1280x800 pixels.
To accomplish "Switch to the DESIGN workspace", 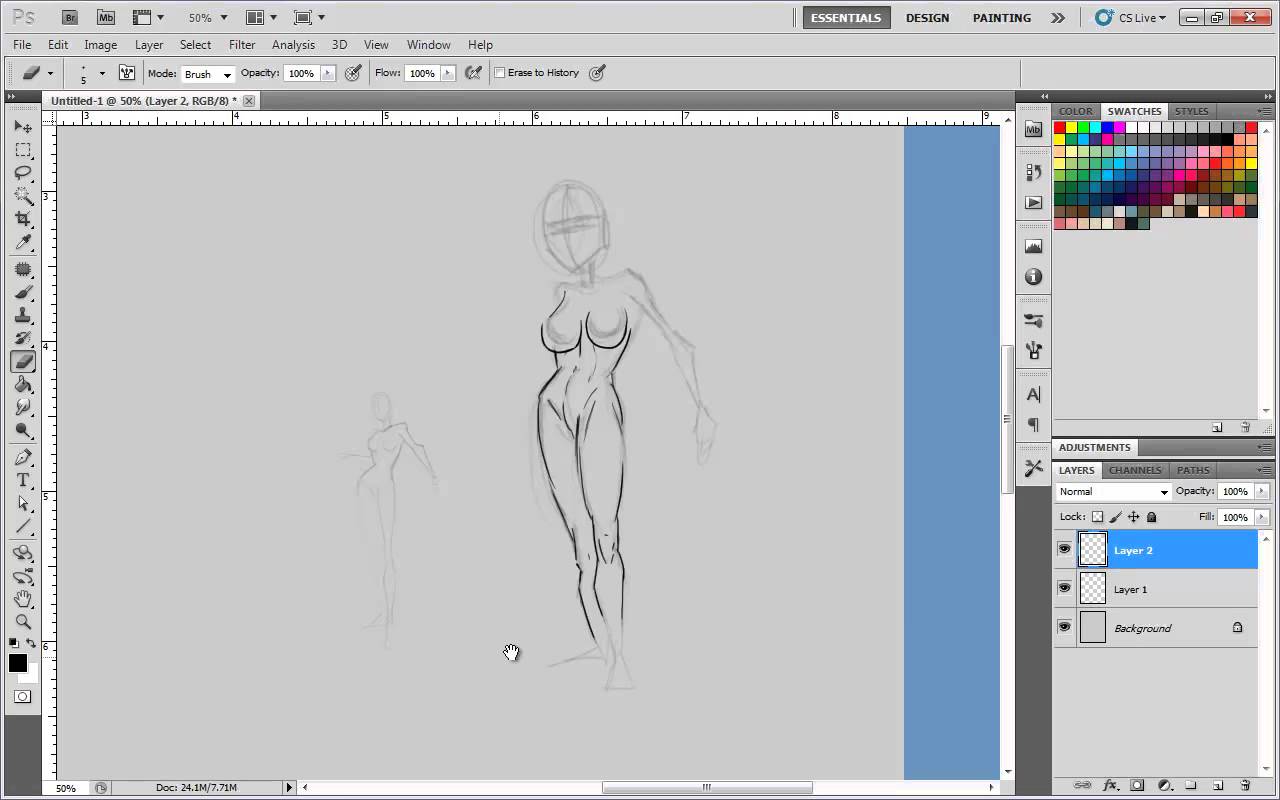I will (927, 17).
